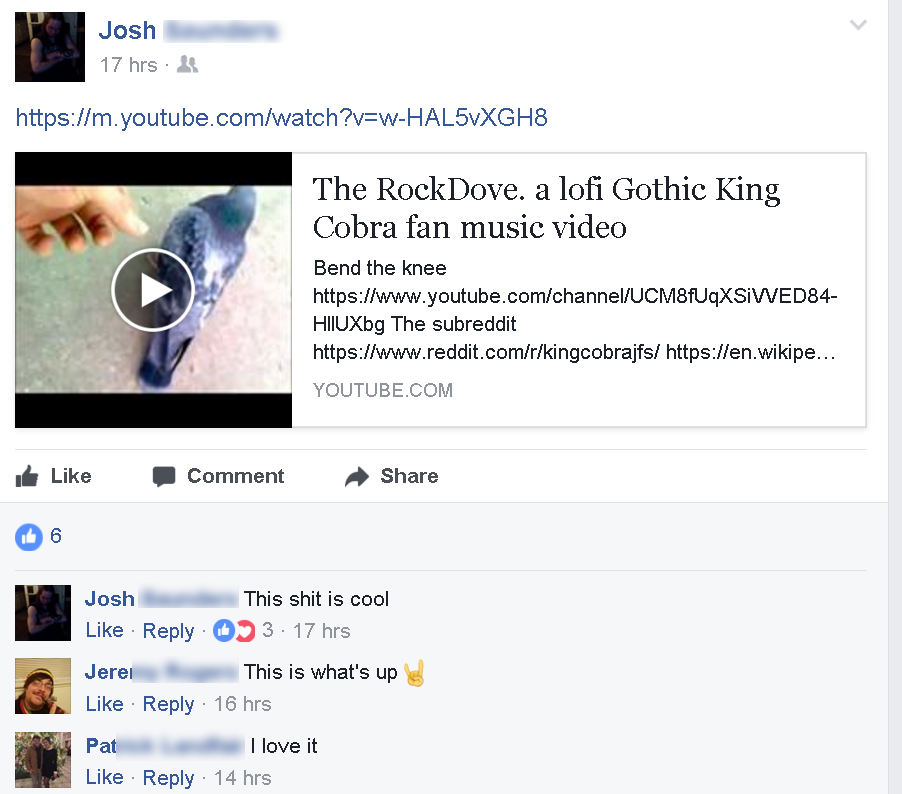
Task: Click Josh's profile picture in post header
Action: click(50, 47)
